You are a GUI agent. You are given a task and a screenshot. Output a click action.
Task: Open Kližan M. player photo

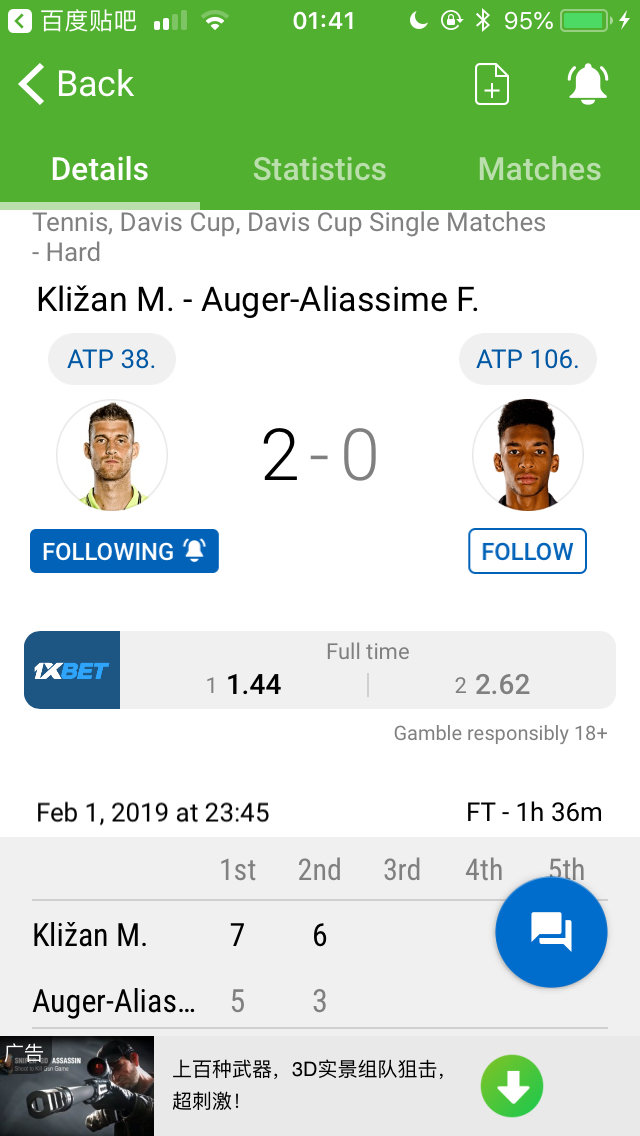112,456
